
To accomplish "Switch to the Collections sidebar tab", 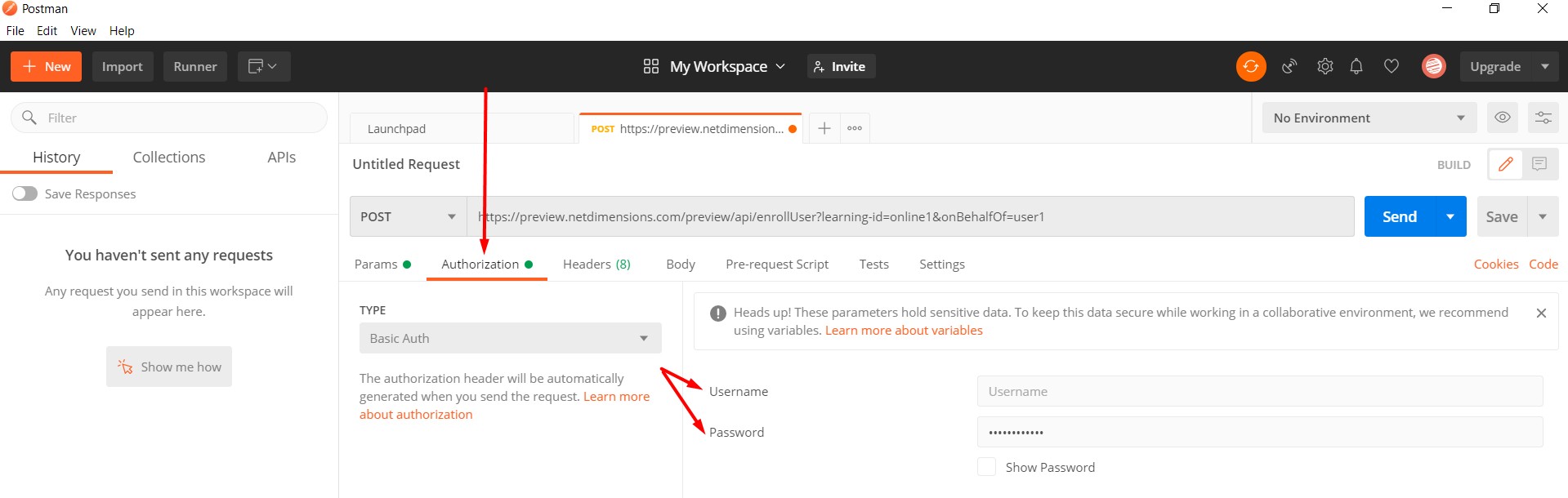I will tap(169, 157).
